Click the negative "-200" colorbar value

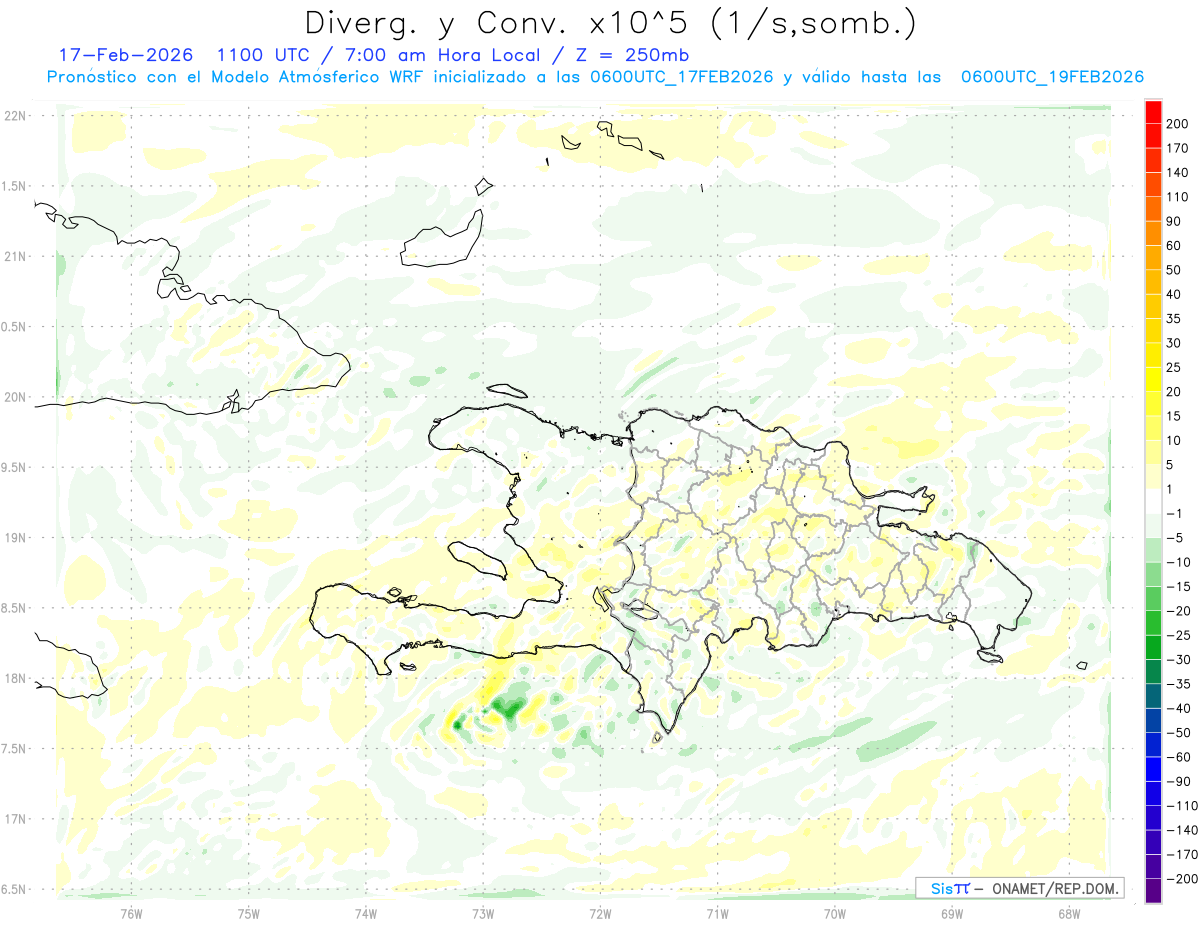click(1181, 879)
